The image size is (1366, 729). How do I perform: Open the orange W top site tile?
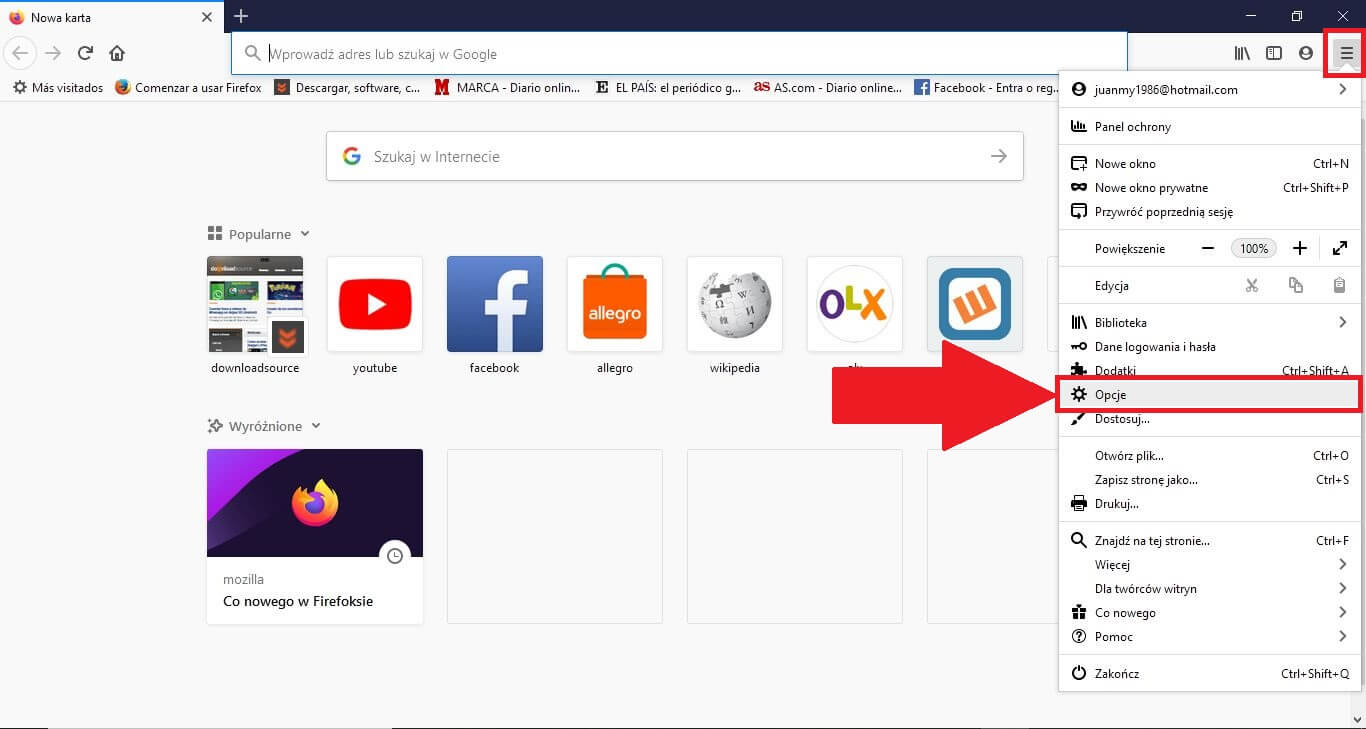pyautogui.click(x=975, y=304)
